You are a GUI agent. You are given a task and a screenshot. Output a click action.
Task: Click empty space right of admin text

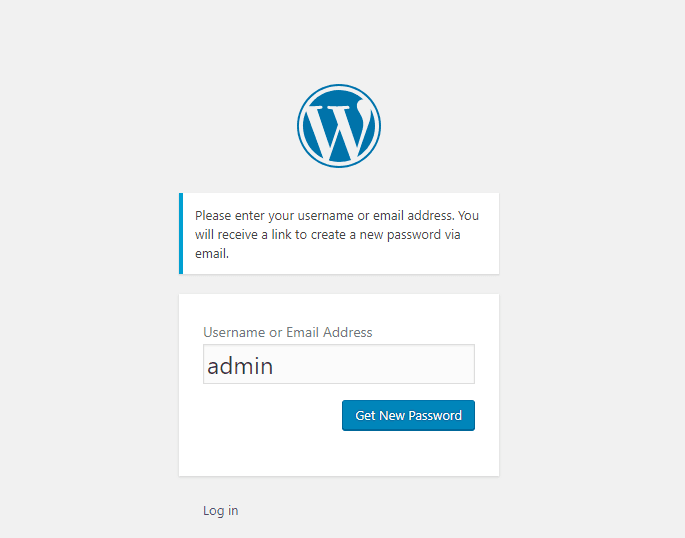(374, 364)
